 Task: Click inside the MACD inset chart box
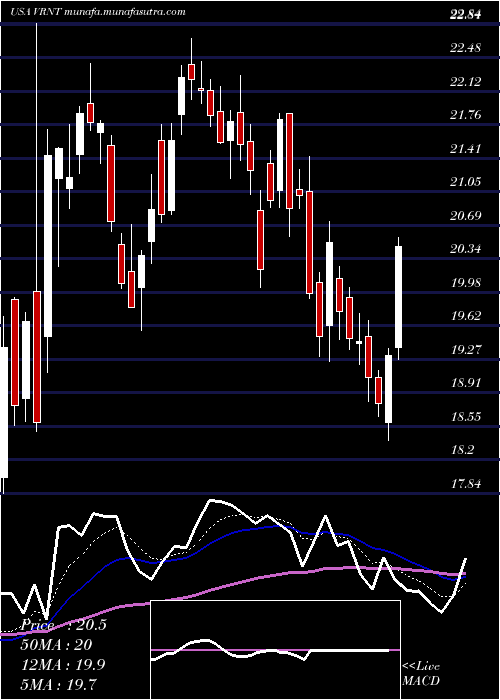tap(275, 650)
